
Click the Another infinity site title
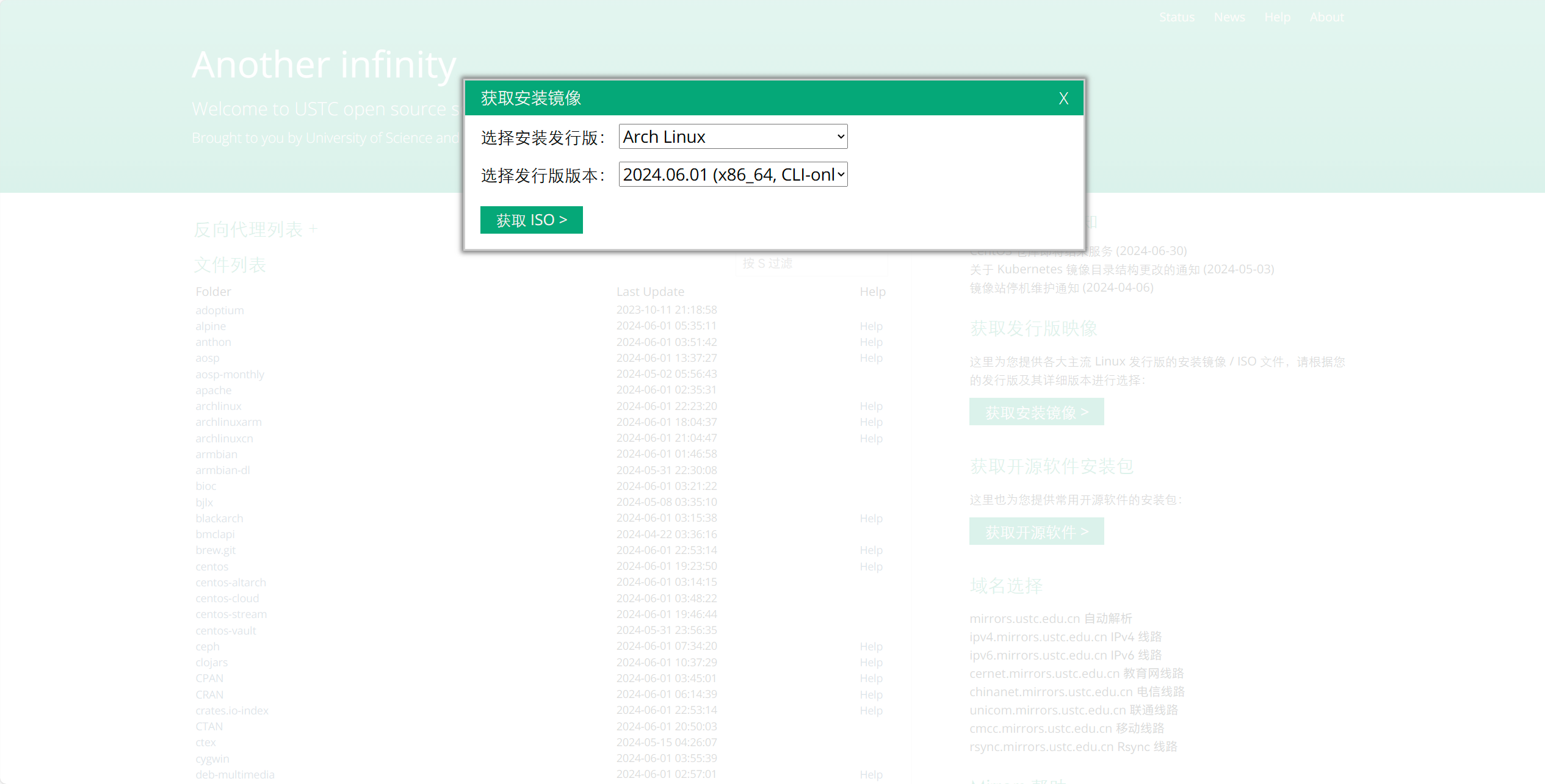(324, 65)
